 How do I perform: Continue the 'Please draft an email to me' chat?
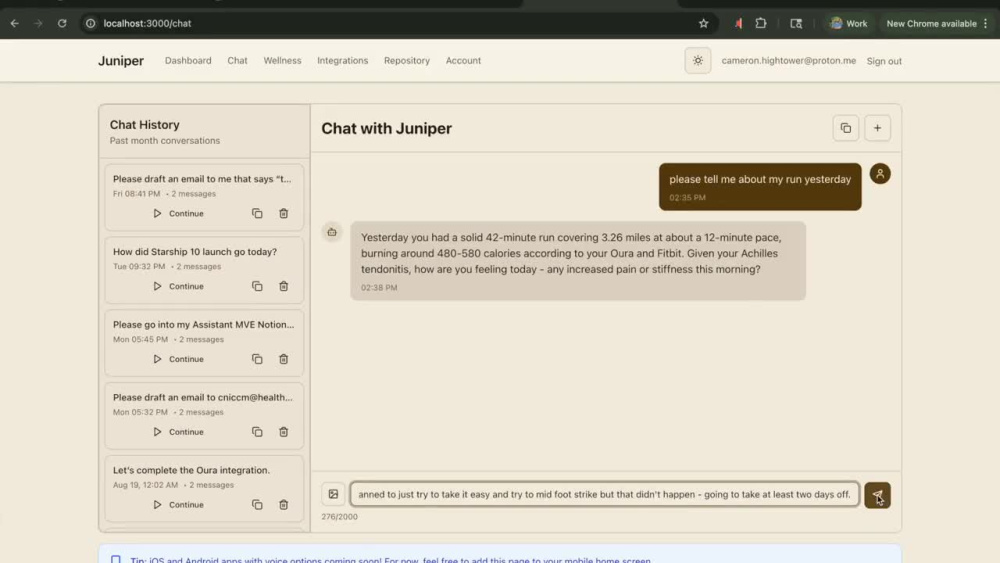[178, 214]
